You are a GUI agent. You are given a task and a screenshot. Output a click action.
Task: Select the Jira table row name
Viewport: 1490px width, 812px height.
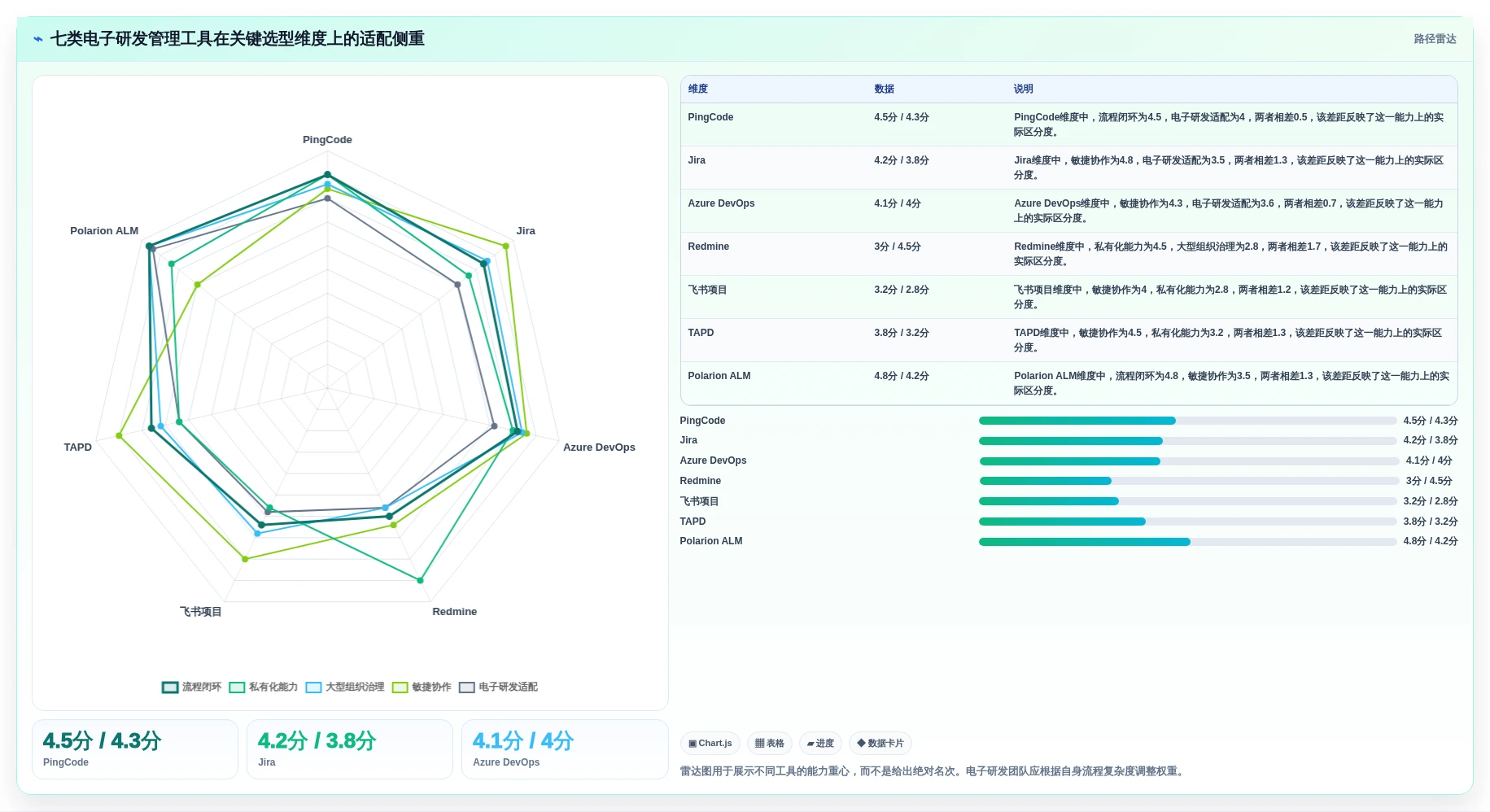[697, 160]
